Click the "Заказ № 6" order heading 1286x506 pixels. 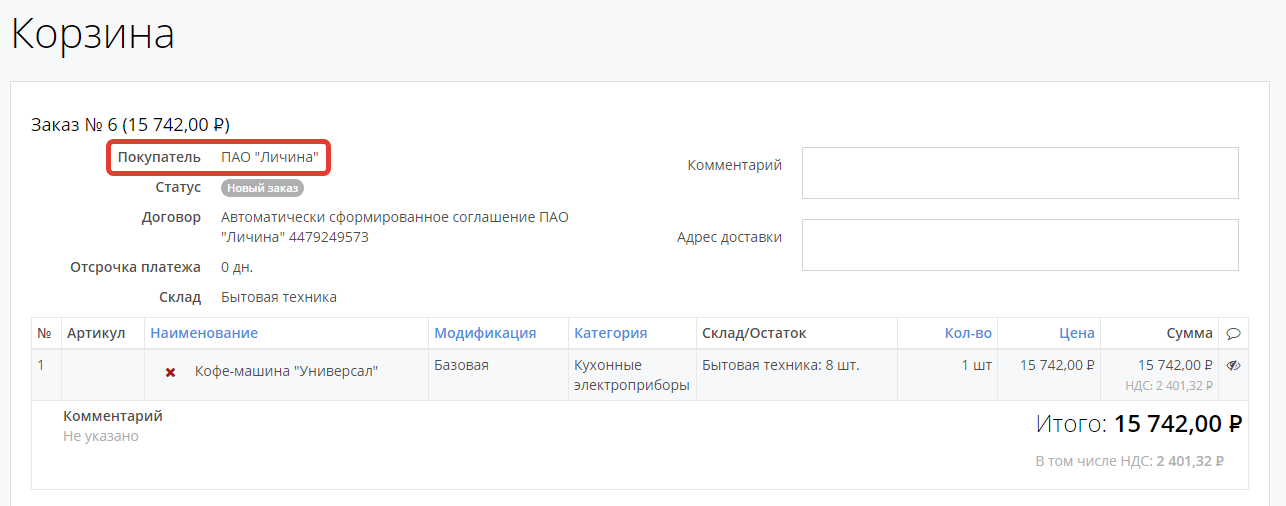[131, 125]
